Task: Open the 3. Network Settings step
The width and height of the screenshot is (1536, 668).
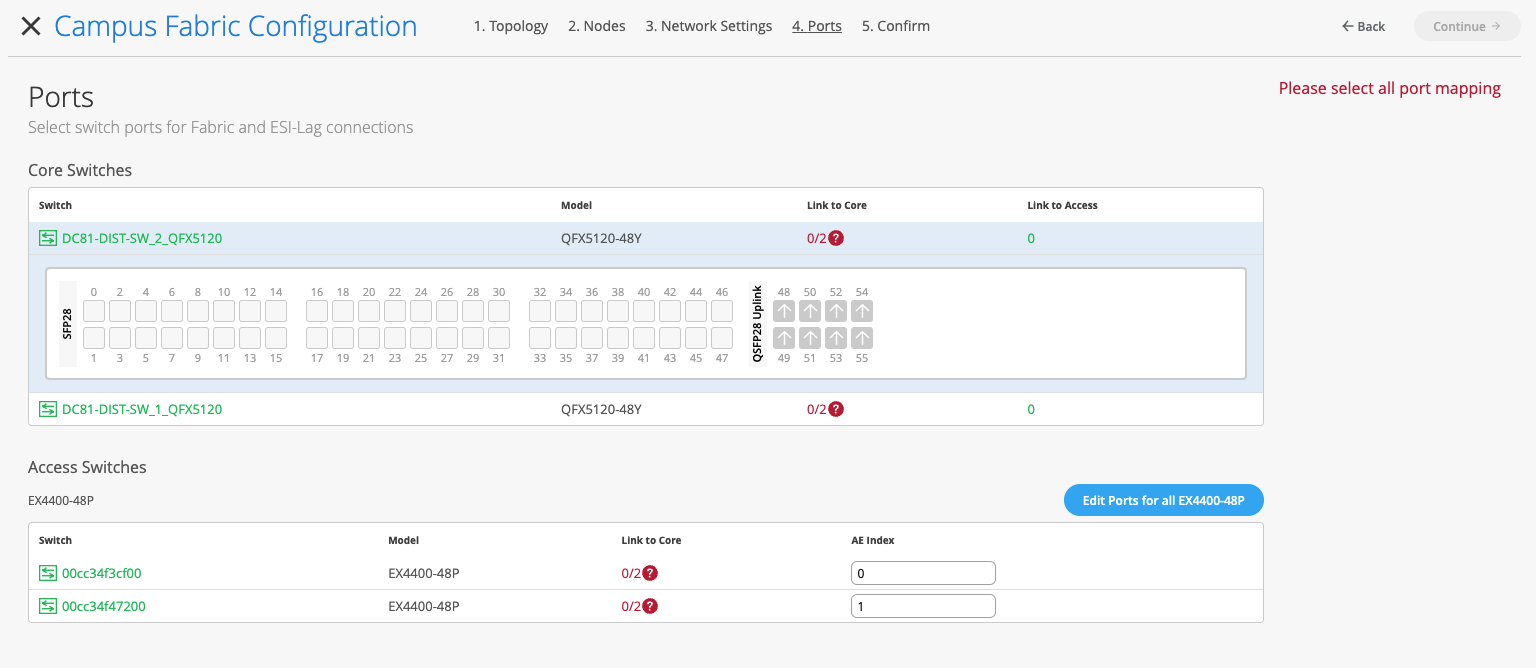Action: coord(708,26)
